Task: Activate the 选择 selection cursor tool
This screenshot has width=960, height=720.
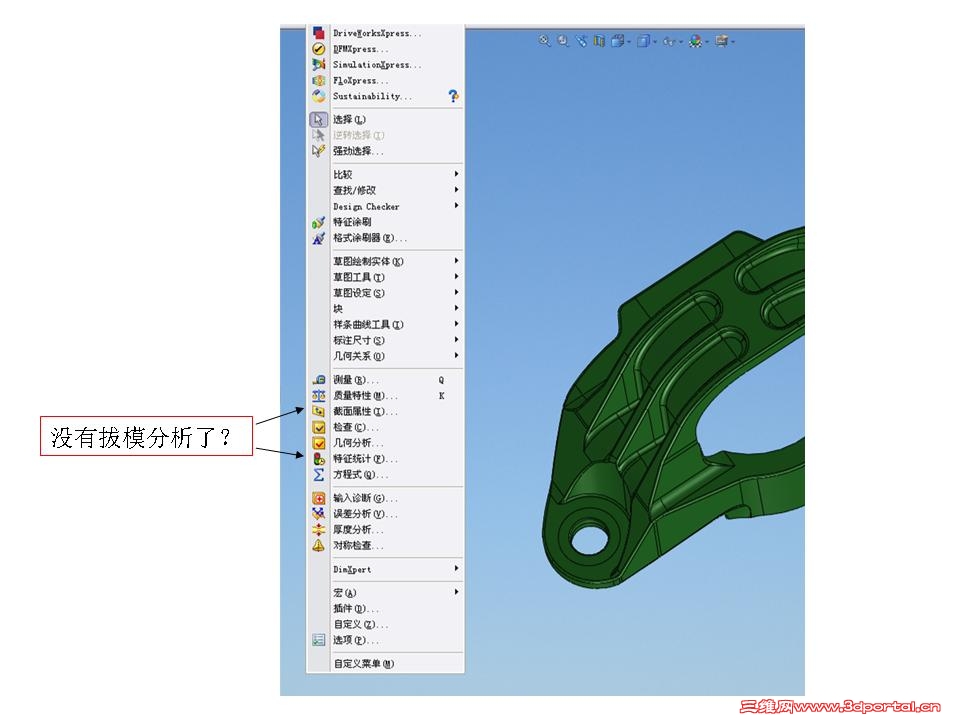Action: click(384, 119)
